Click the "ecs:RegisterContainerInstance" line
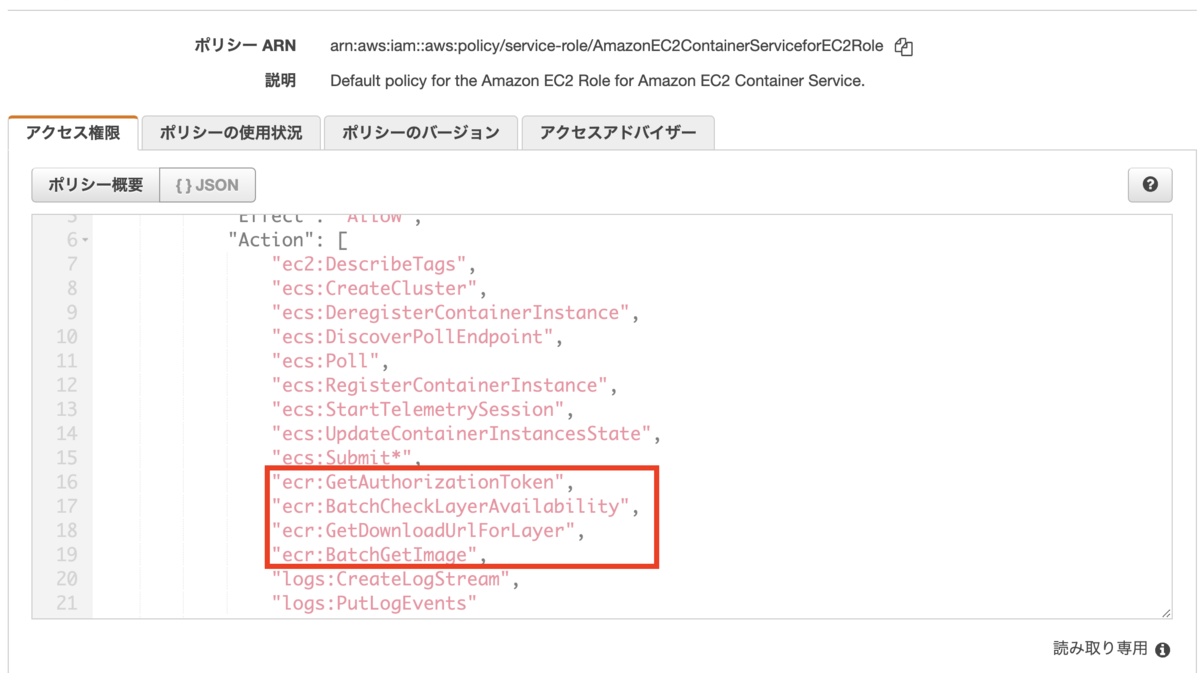The height and width of the screenshot is (673, 1200). [444, 385]
